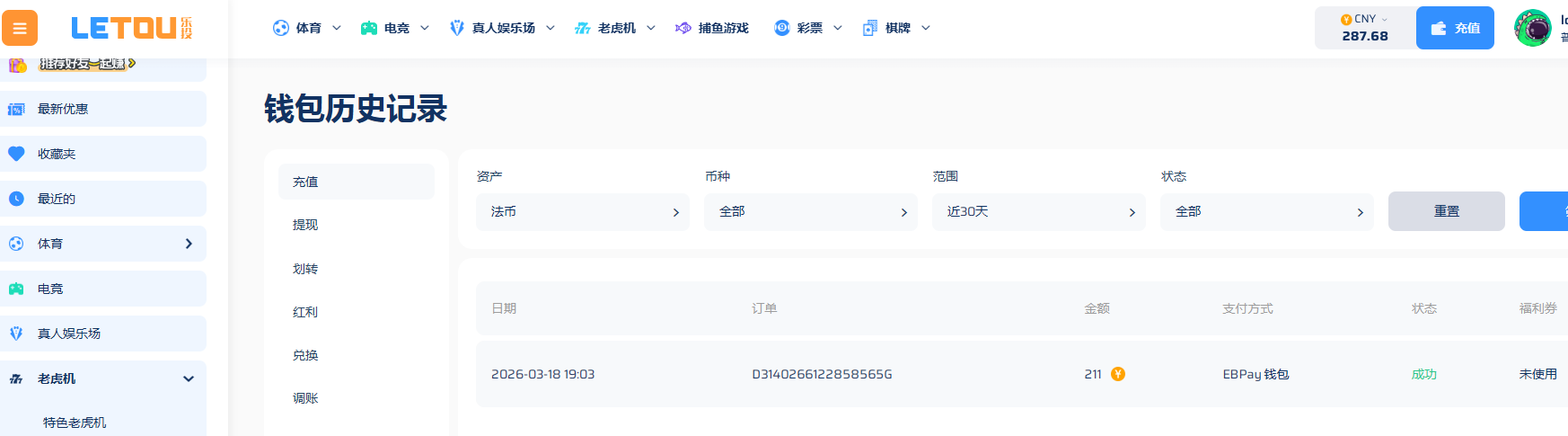Toggle the orange hamburger menu button

click(20, 28)
